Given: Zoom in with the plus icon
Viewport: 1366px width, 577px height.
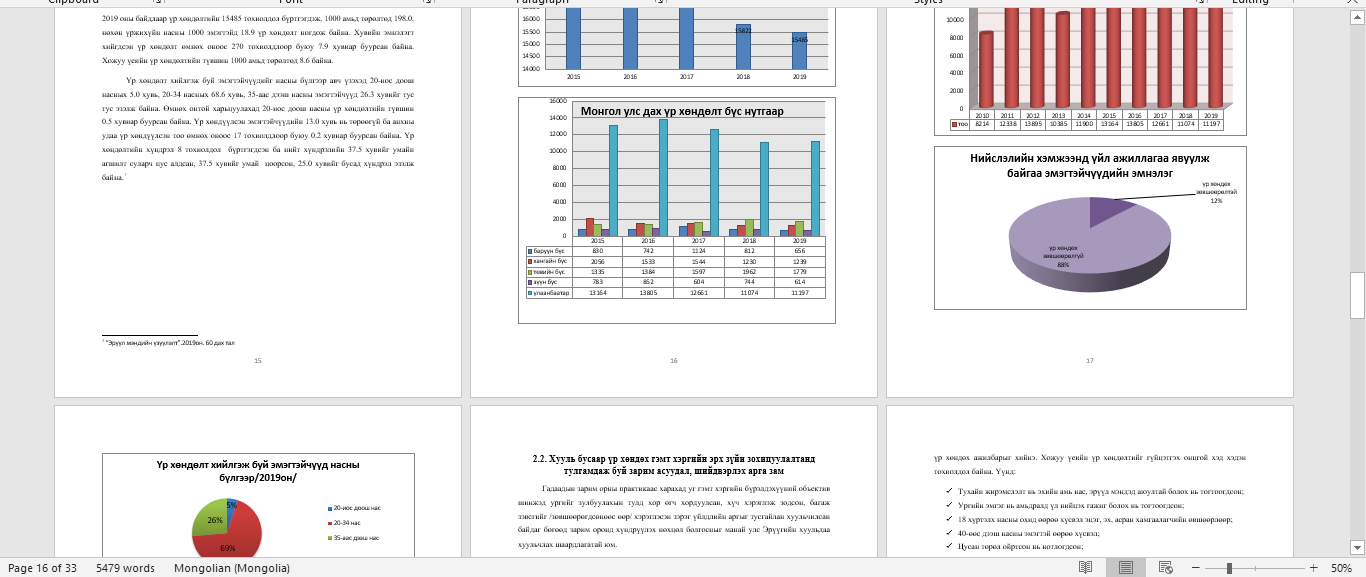Looking at the screenshot, I should tap(1314, 567).
